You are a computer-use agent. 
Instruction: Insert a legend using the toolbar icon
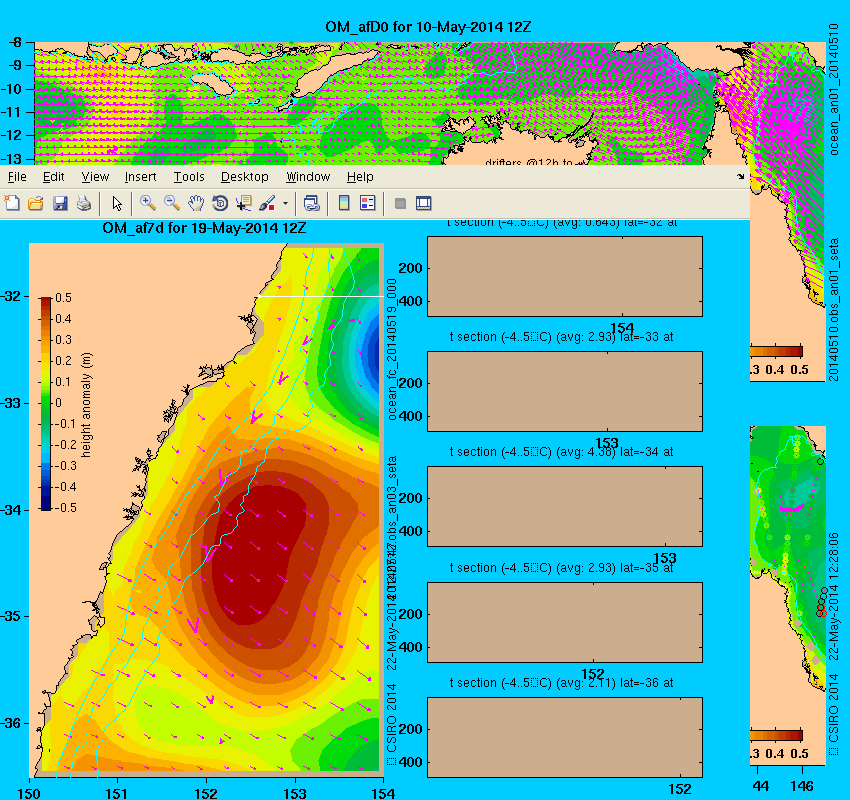(x=368, y=203)
